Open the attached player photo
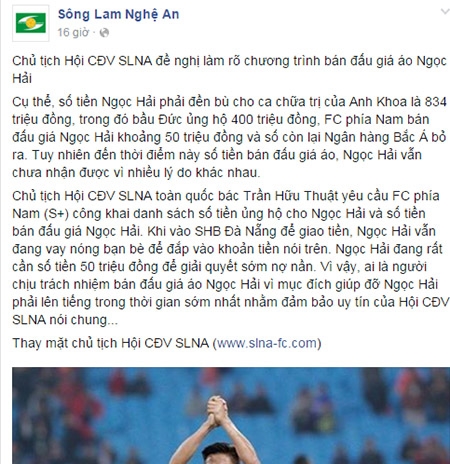 click(231, 415)
